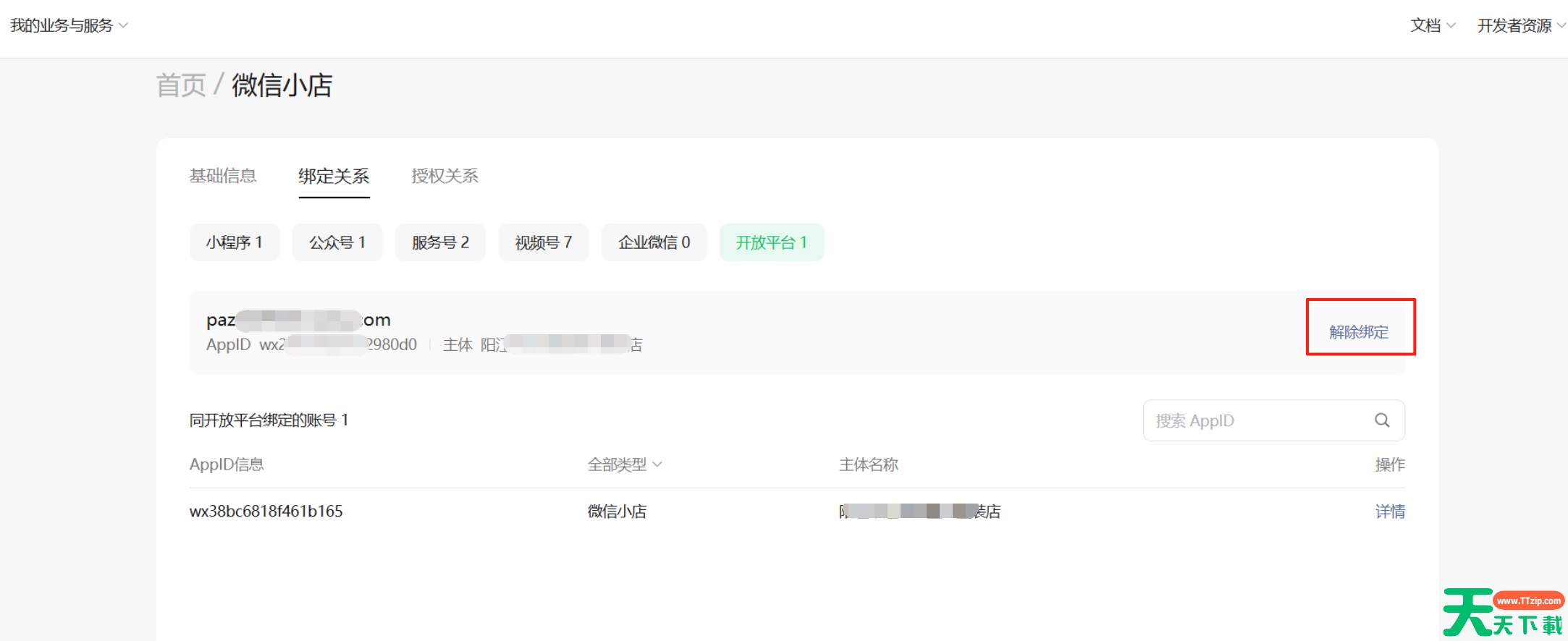Click the 解除绑定 link
1568x641 pixels.
1359,332
